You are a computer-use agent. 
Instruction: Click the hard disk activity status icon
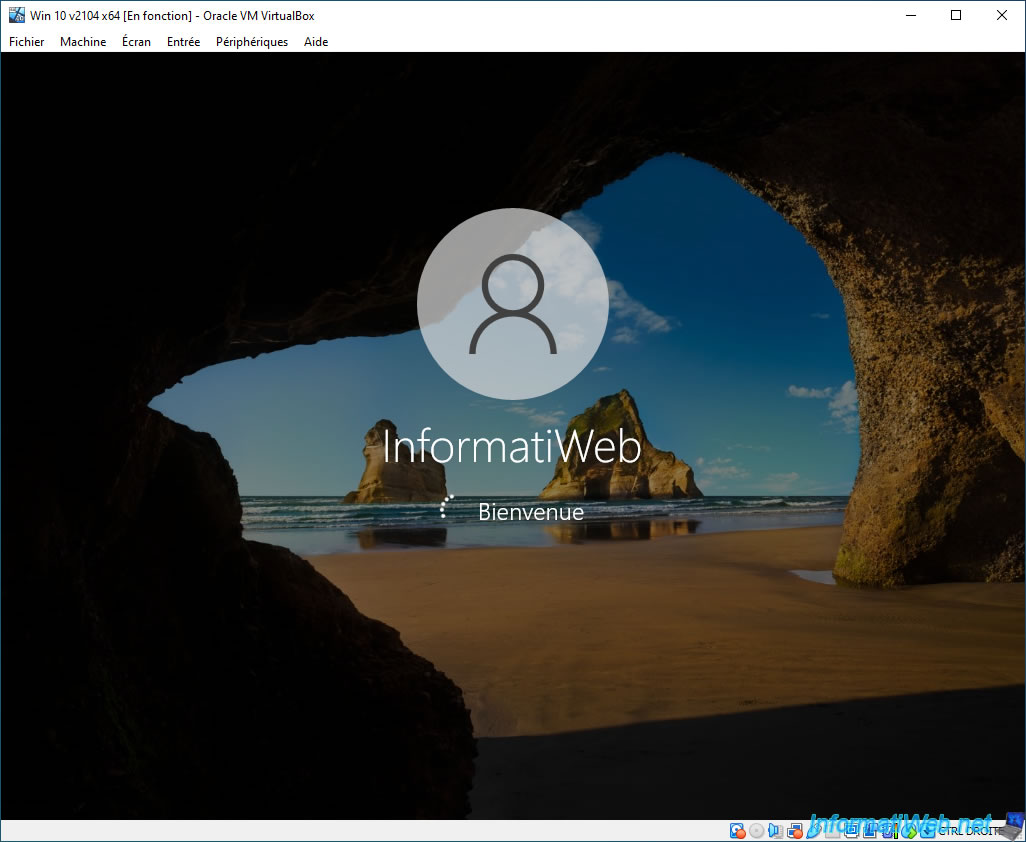point(738,831)
